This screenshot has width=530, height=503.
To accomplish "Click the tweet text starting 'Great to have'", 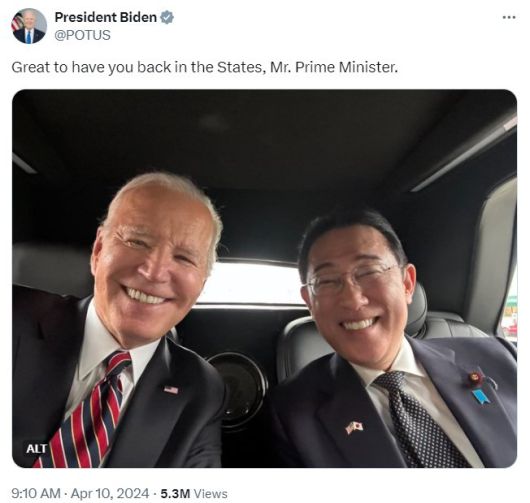I will (205, 67).
